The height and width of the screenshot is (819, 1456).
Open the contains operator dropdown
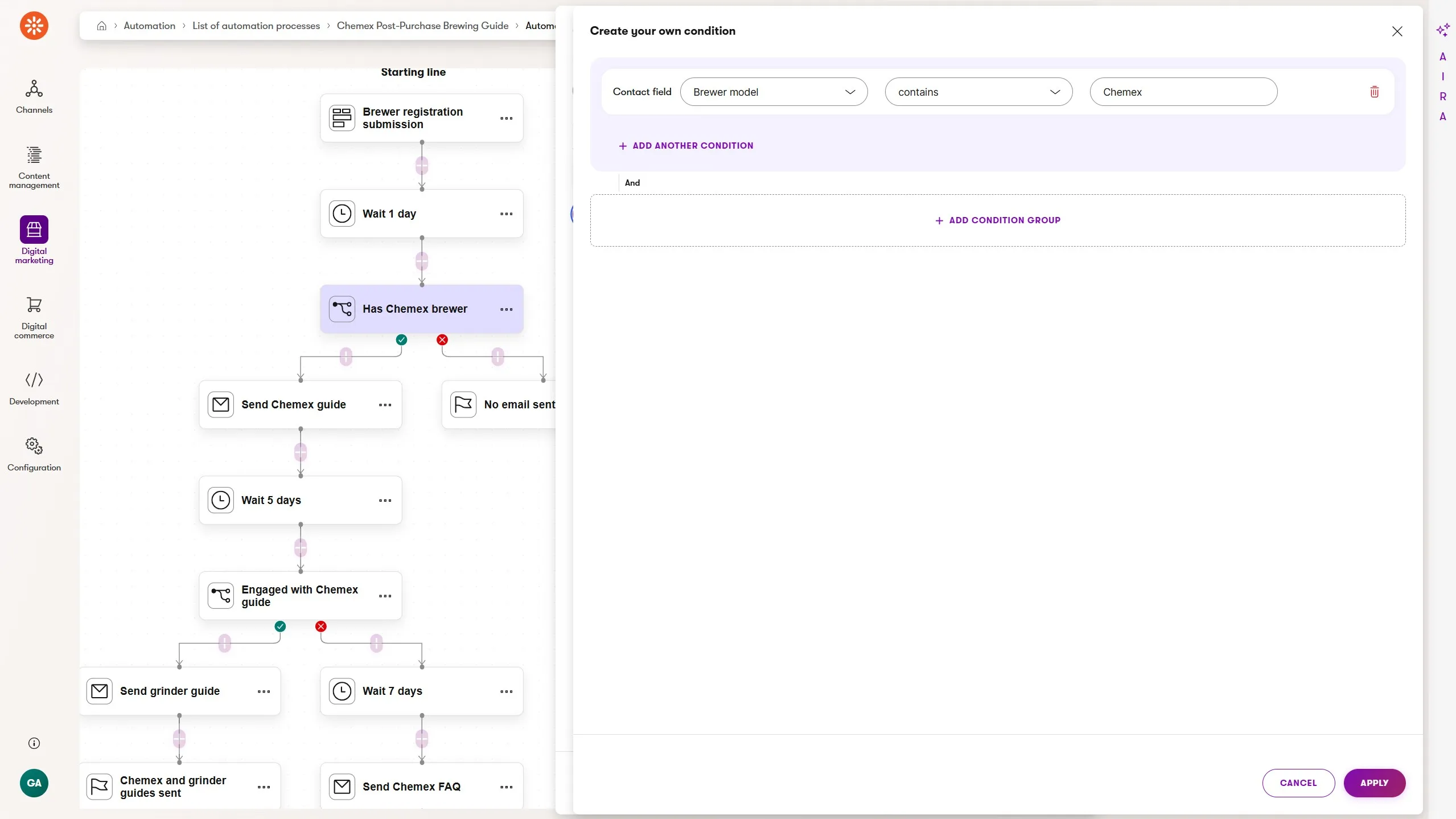click(978, 92)
